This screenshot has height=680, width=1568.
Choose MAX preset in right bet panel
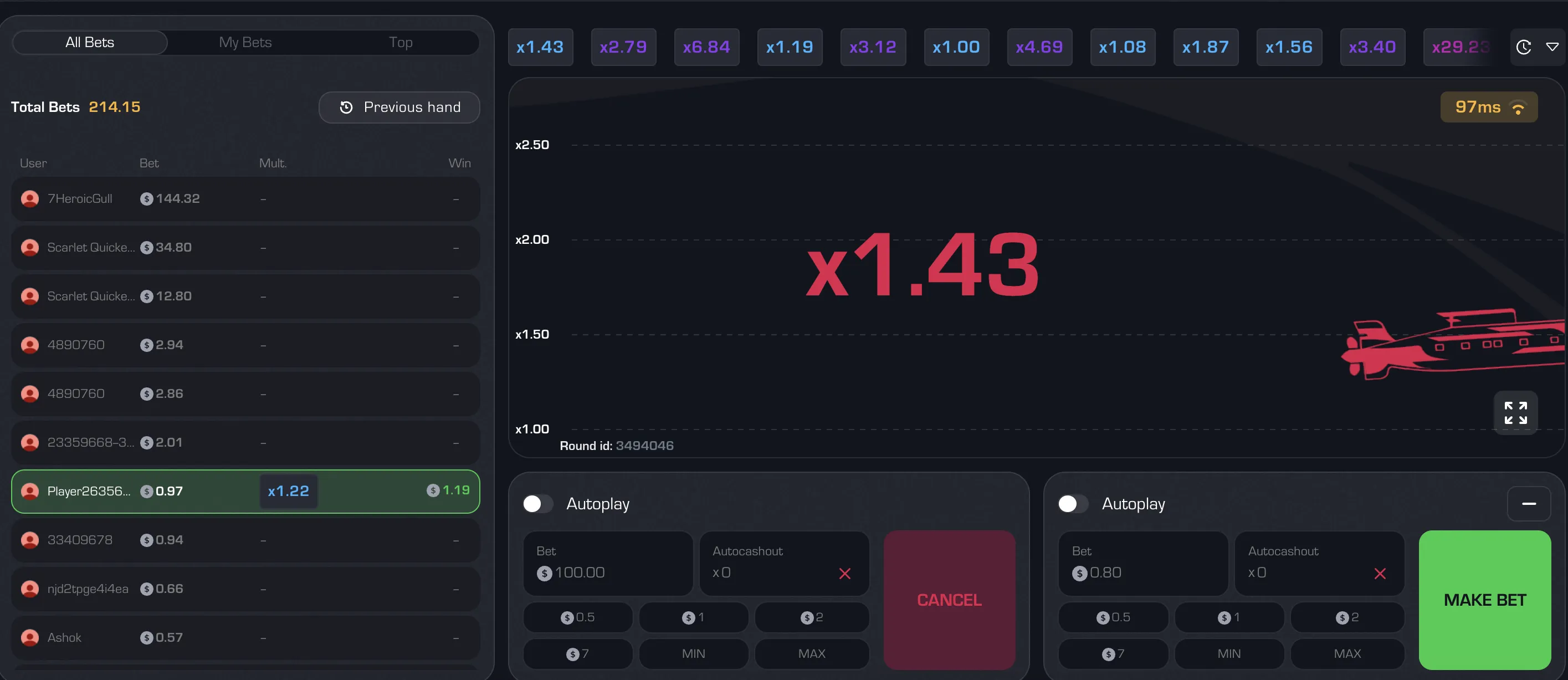click(x=1346, y=653)
